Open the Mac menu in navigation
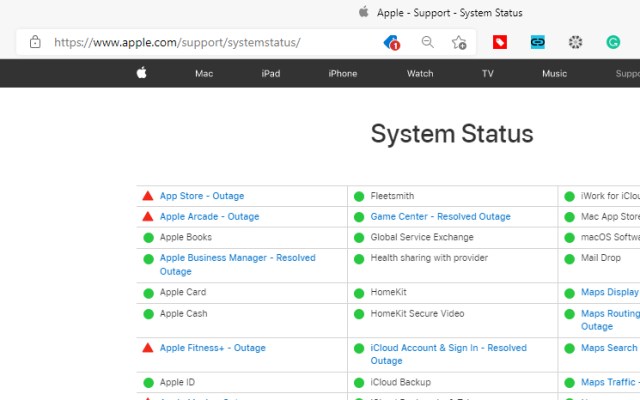The height and width of the screenshot is (400, 640). 204,73
